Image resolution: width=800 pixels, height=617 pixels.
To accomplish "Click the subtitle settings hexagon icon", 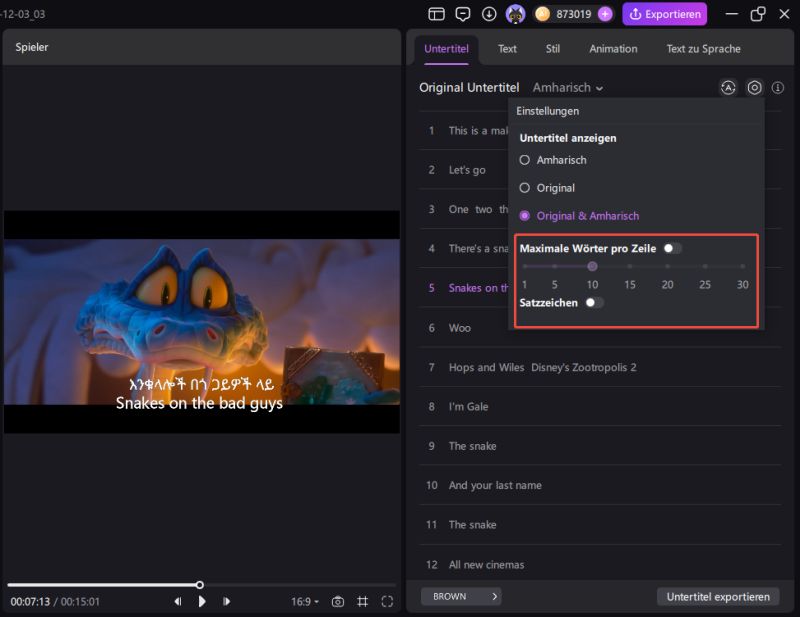I will (754, 88).
